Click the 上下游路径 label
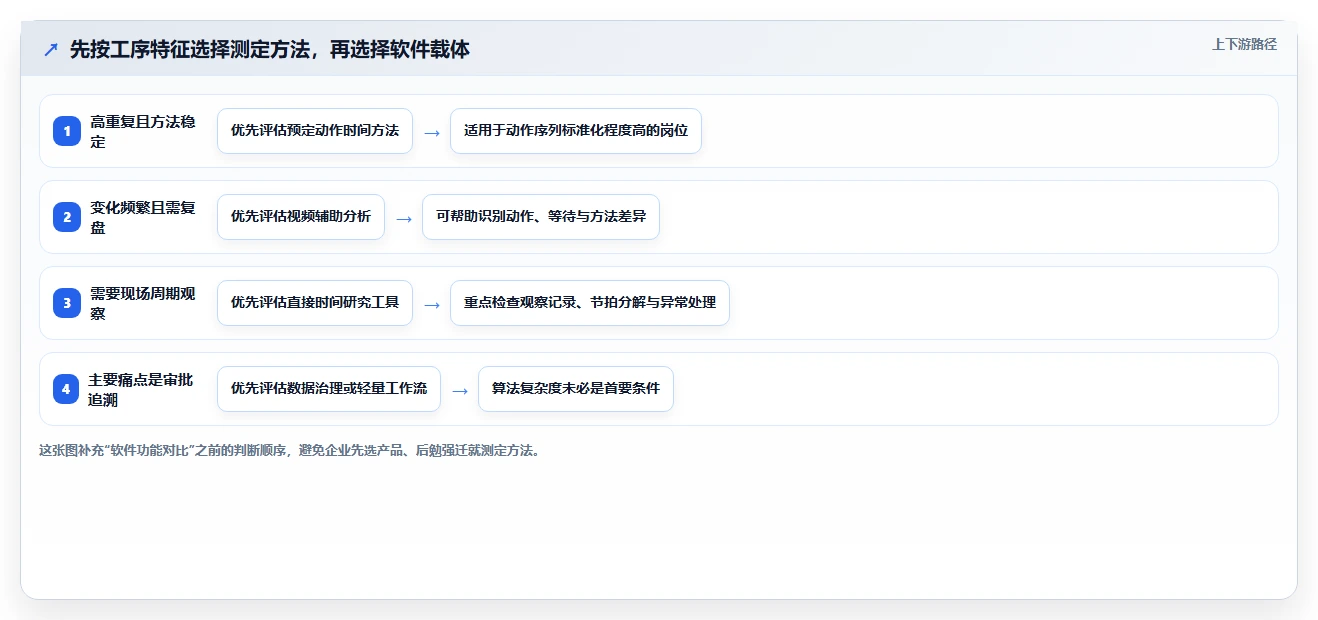1318x620 pixels. [1244, 44]
